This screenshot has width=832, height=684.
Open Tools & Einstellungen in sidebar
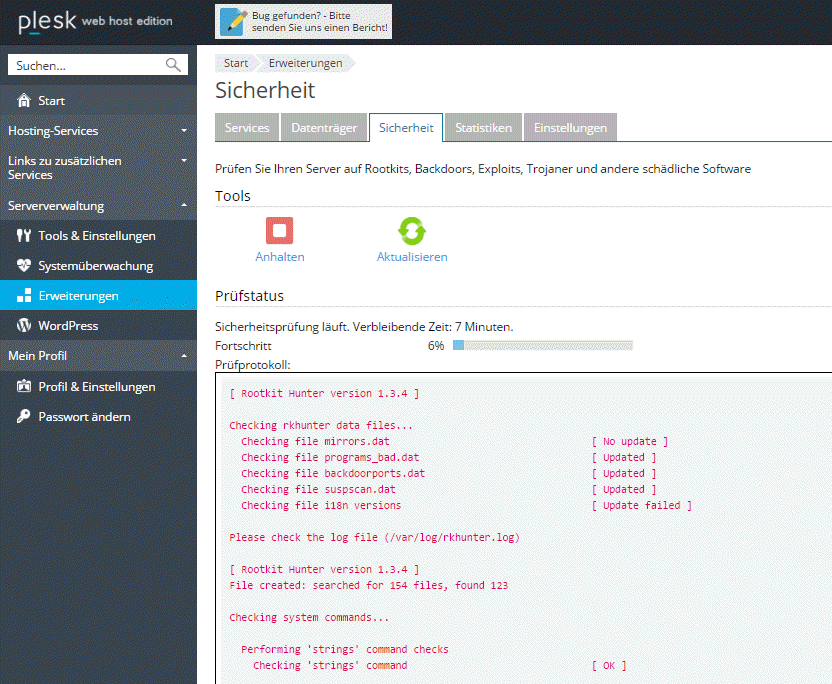98,236
